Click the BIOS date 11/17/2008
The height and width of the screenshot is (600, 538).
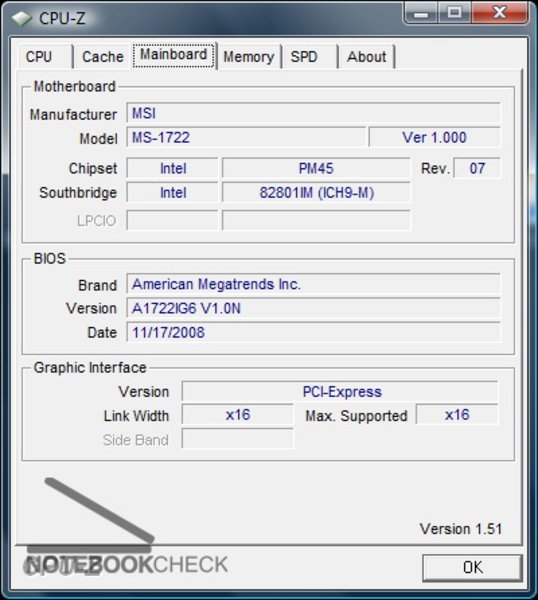313,333
